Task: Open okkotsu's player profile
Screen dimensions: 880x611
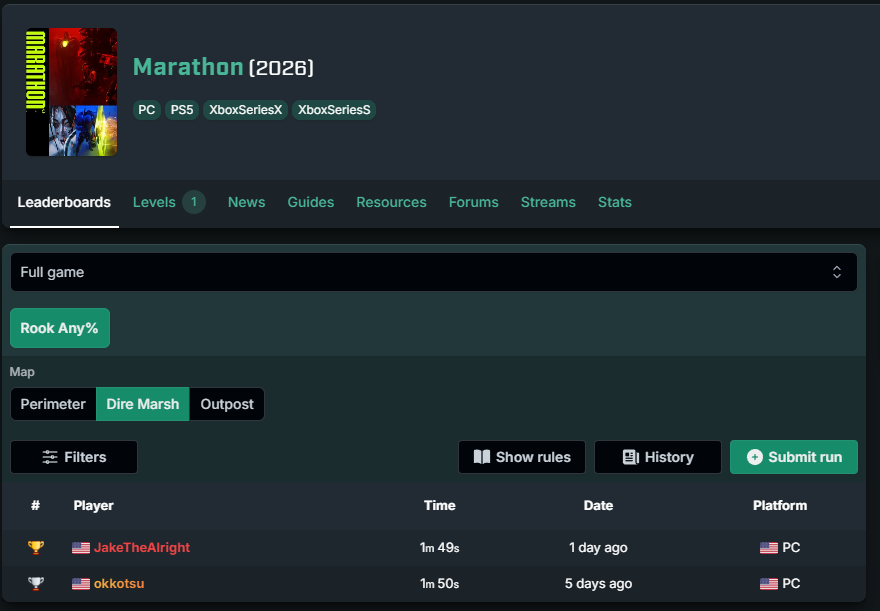Action: (119, 584)
